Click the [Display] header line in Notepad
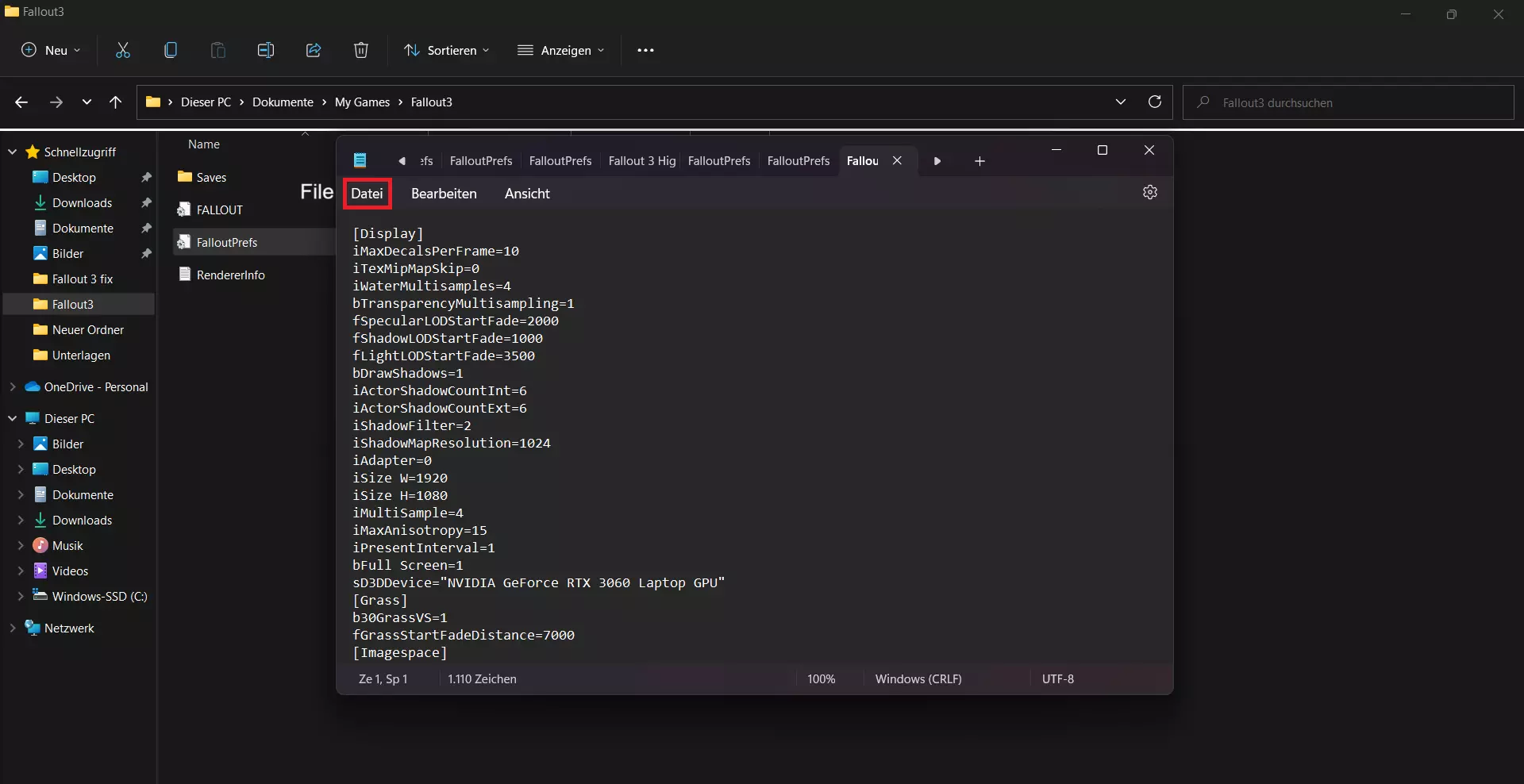Image resolution: width=1524 pixels, height=784 pixels. [x=388, y=233]
